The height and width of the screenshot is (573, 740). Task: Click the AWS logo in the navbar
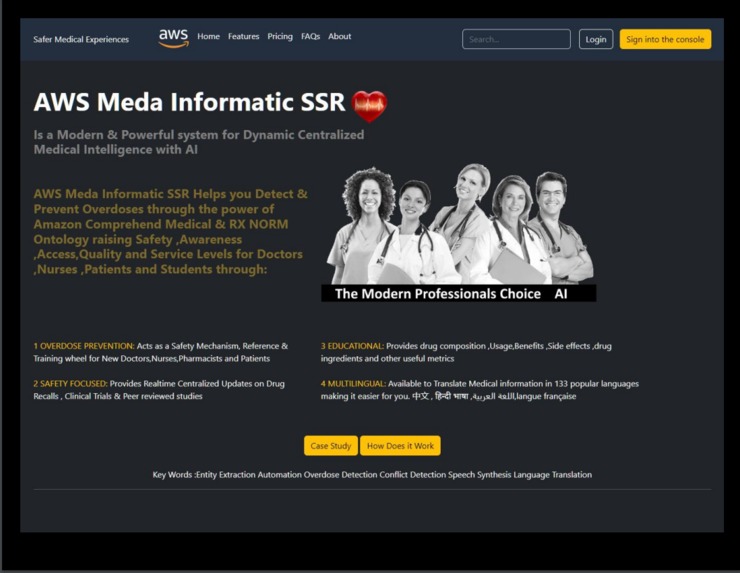[174, 38]
